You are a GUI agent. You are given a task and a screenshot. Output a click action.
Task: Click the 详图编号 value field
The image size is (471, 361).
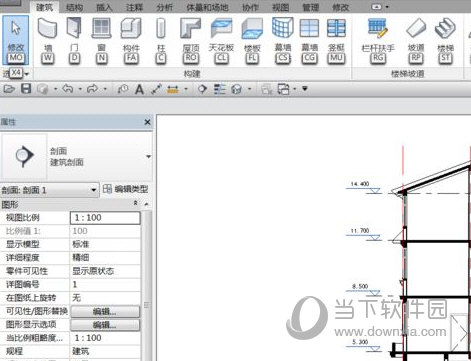point(105,284)
